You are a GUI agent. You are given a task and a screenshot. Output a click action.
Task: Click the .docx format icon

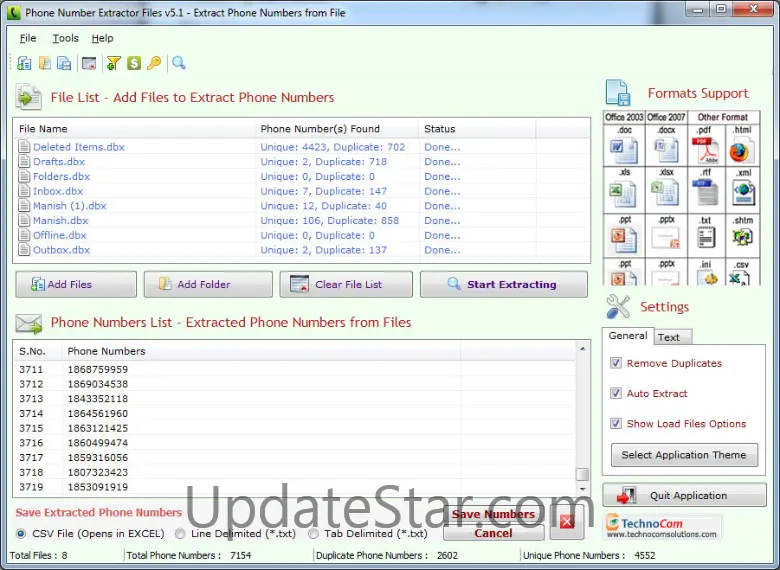[x=666, y=151]
